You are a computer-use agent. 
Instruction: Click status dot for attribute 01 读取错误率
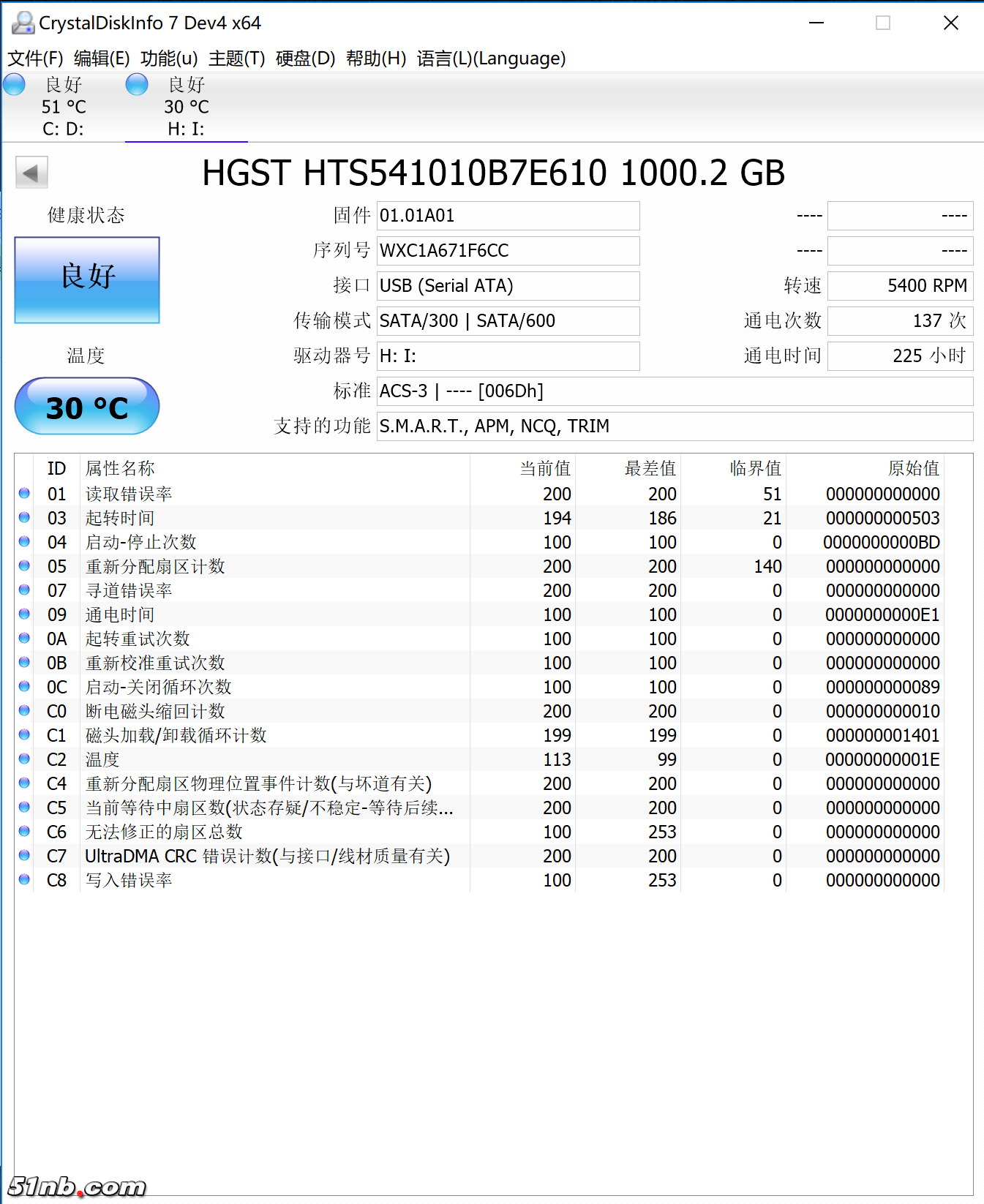click(x=24, y=494)
